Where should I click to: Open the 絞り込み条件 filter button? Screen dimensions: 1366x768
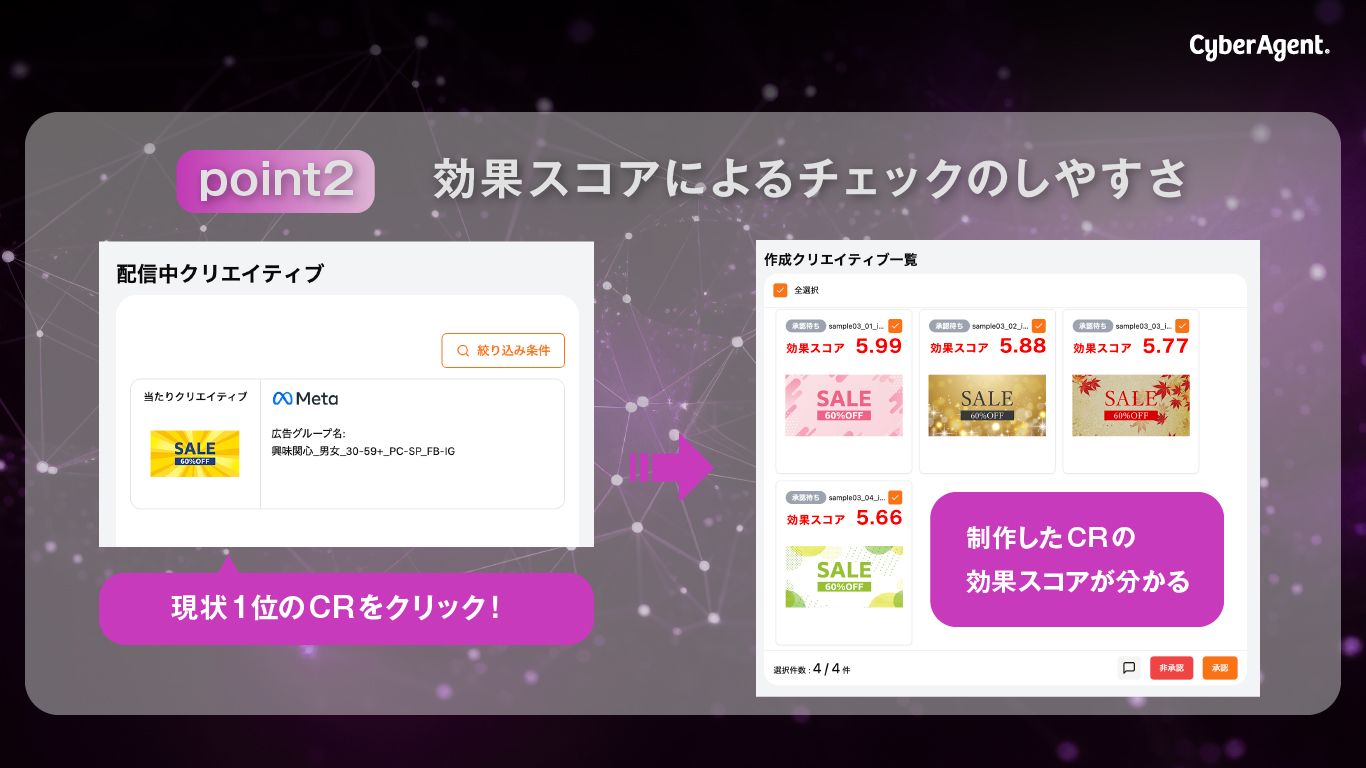pos(503,351)
